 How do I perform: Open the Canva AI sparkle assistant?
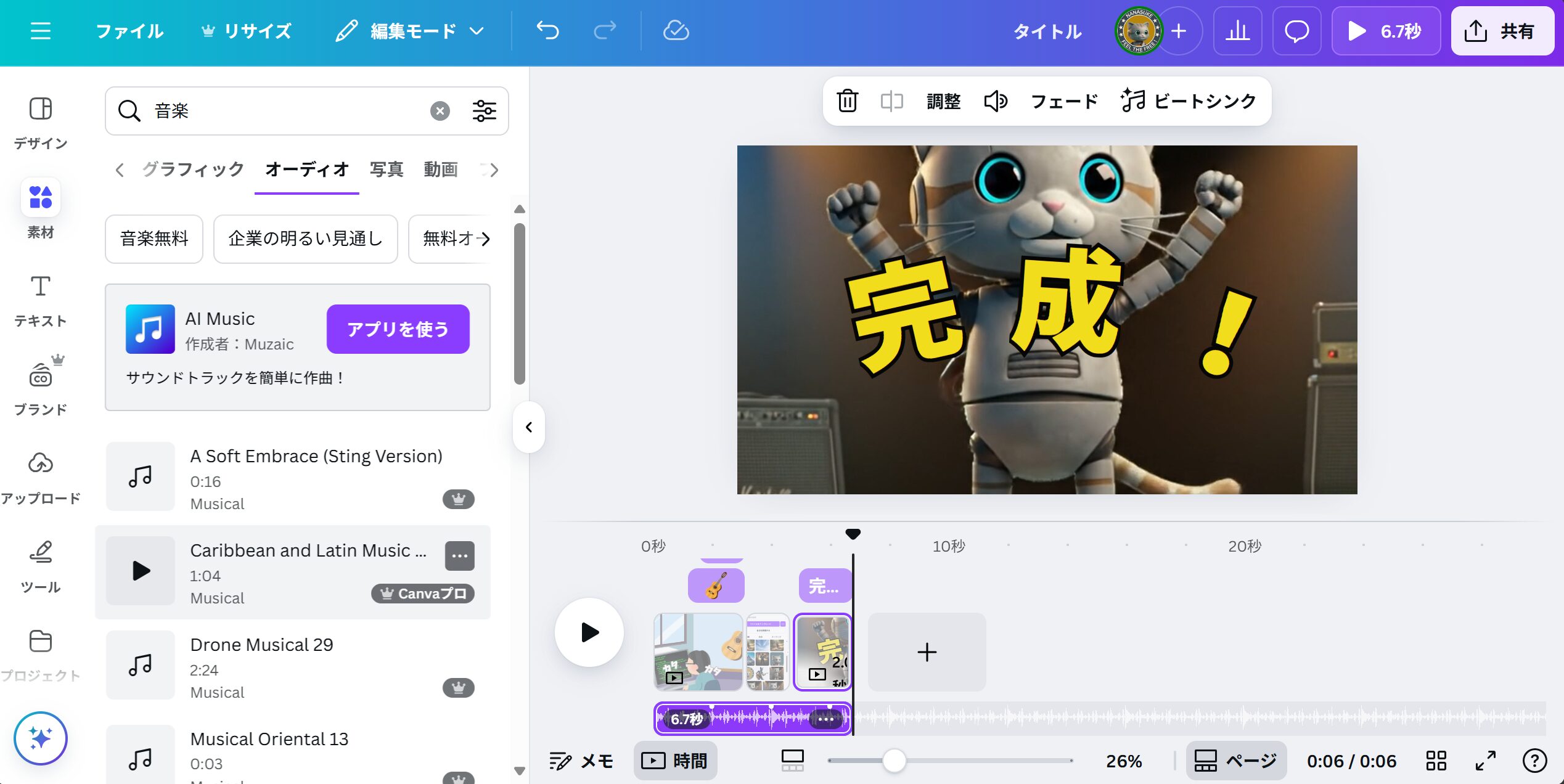41,738
